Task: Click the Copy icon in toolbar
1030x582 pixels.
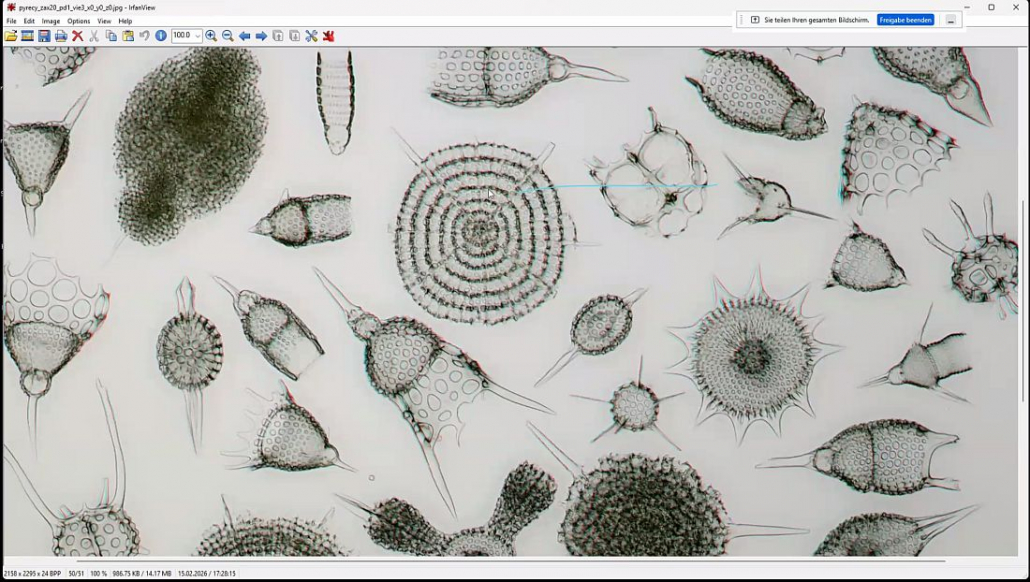Action: click(x=111, y=36)
